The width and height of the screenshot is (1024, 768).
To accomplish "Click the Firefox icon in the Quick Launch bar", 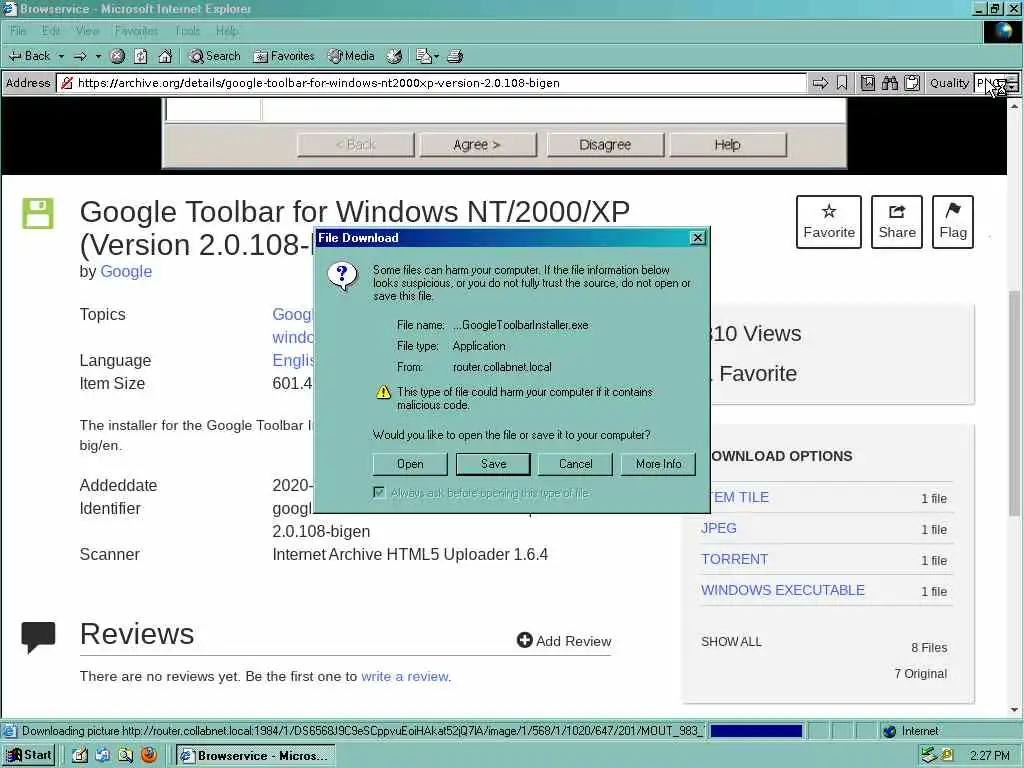I will click(x=149, y=755).
